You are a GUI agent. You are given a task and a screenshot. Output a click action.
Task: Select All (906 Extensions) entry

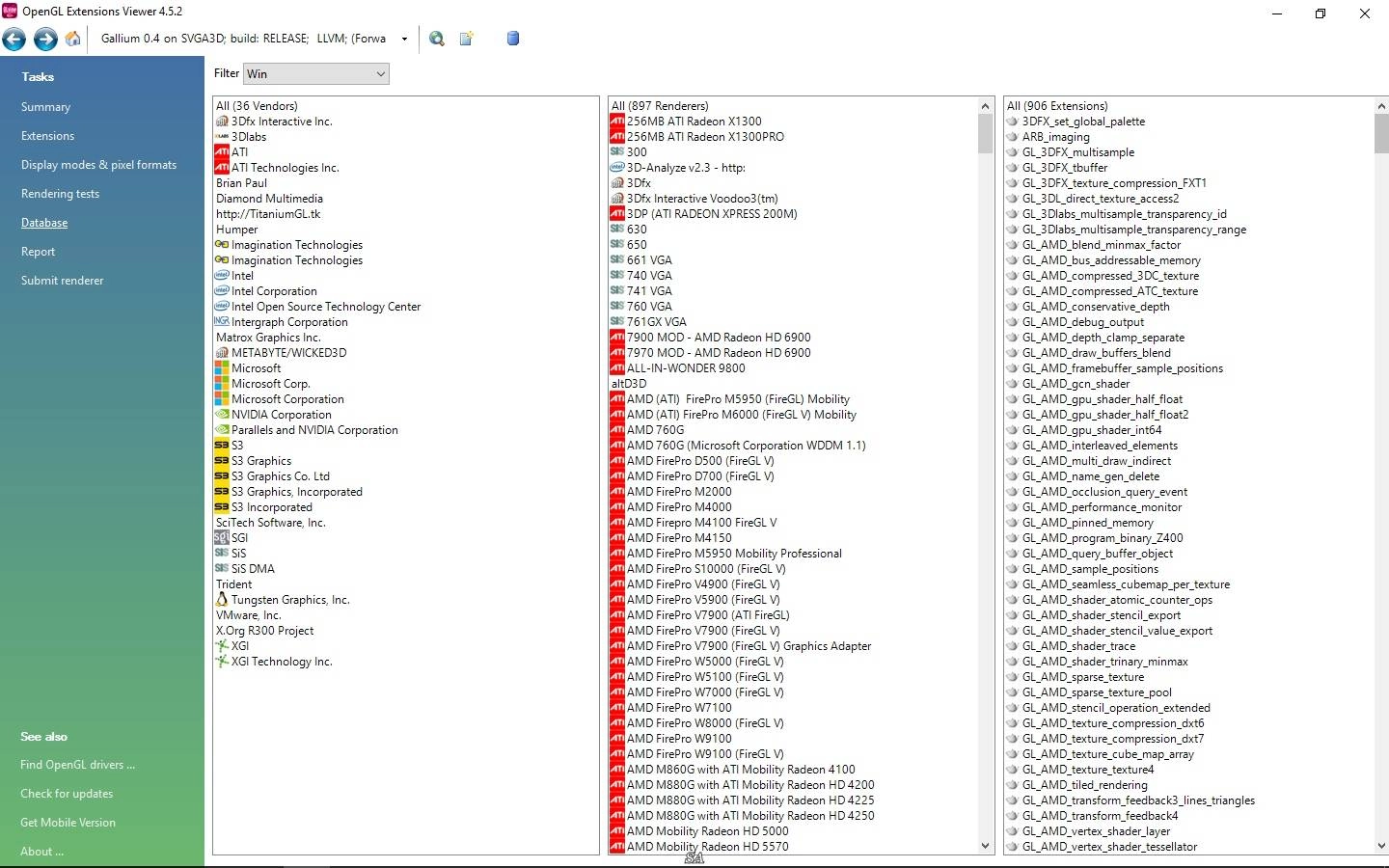coord(1057,106)
